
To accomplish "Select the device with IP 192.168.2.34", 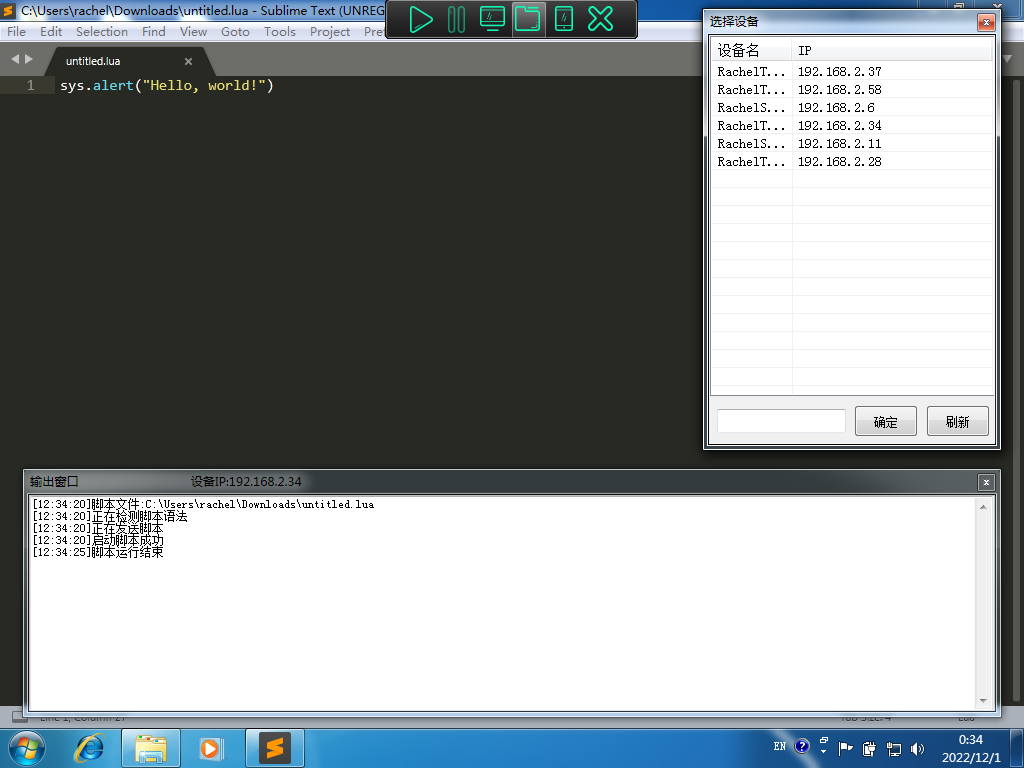I will click(840, 126).
